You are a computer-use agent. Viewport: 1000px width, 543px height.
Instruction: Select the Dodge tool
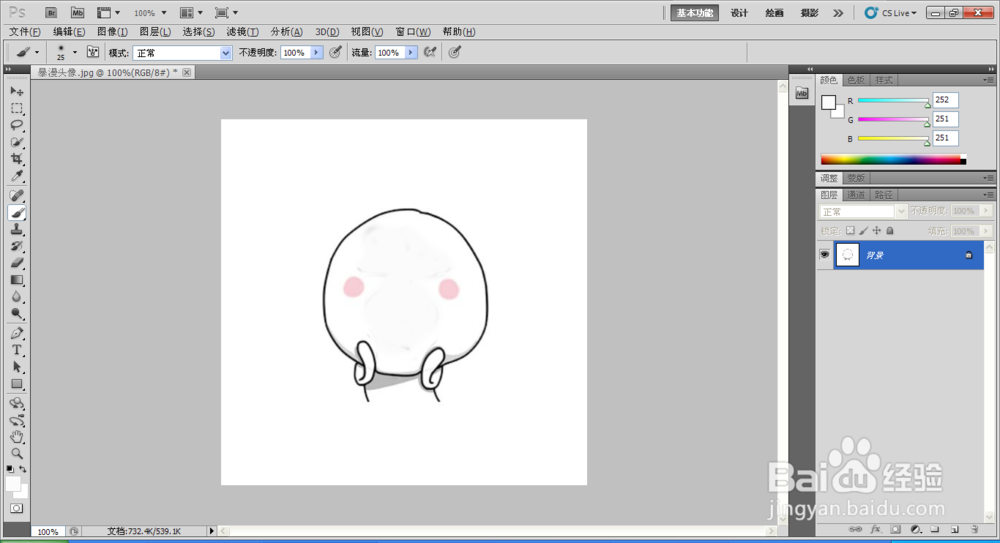coord(17,313)
